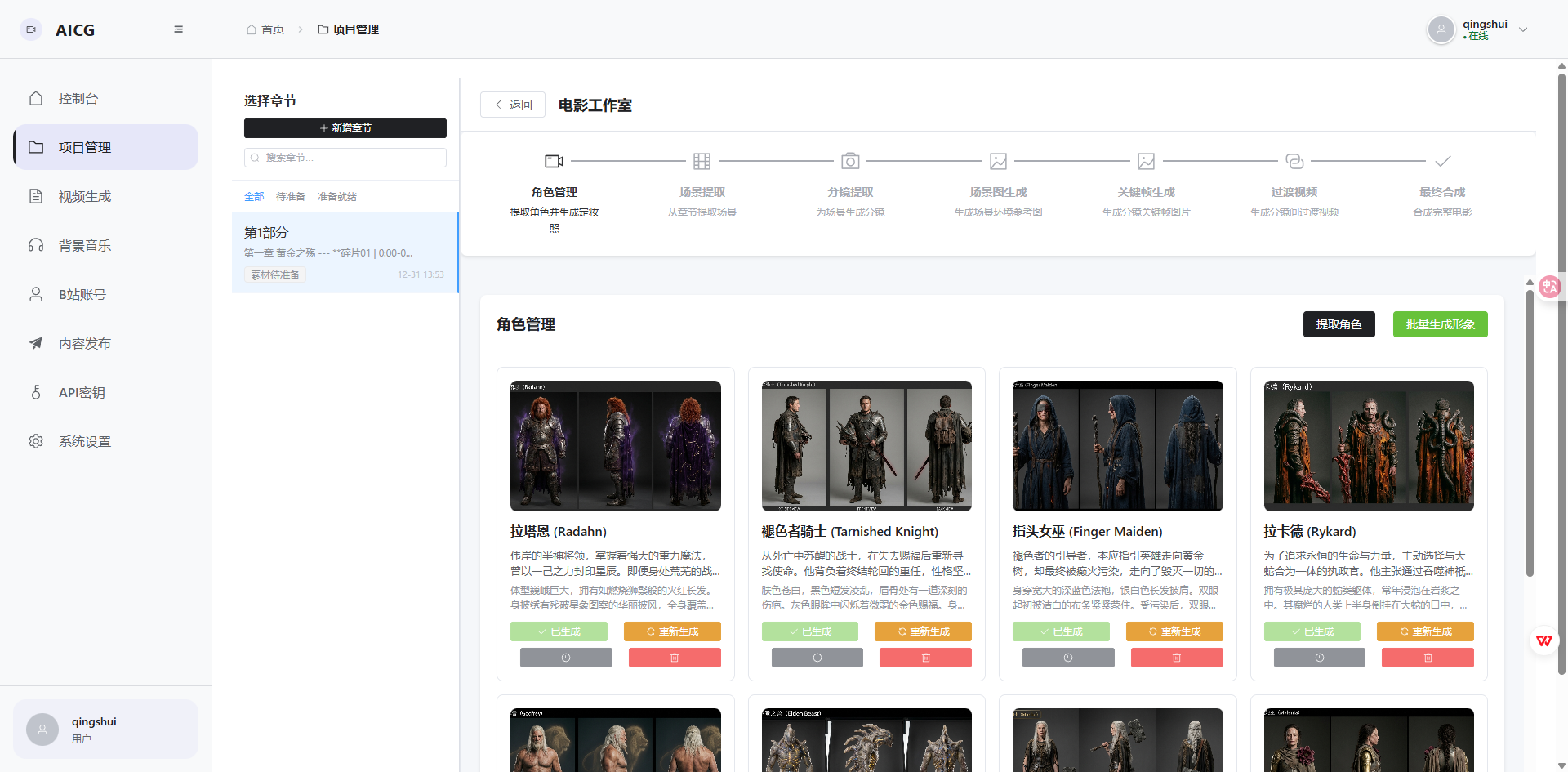Click the 项目管理 breadcrumb
The image size is (1568, 772).
click(x=348, y=29)
